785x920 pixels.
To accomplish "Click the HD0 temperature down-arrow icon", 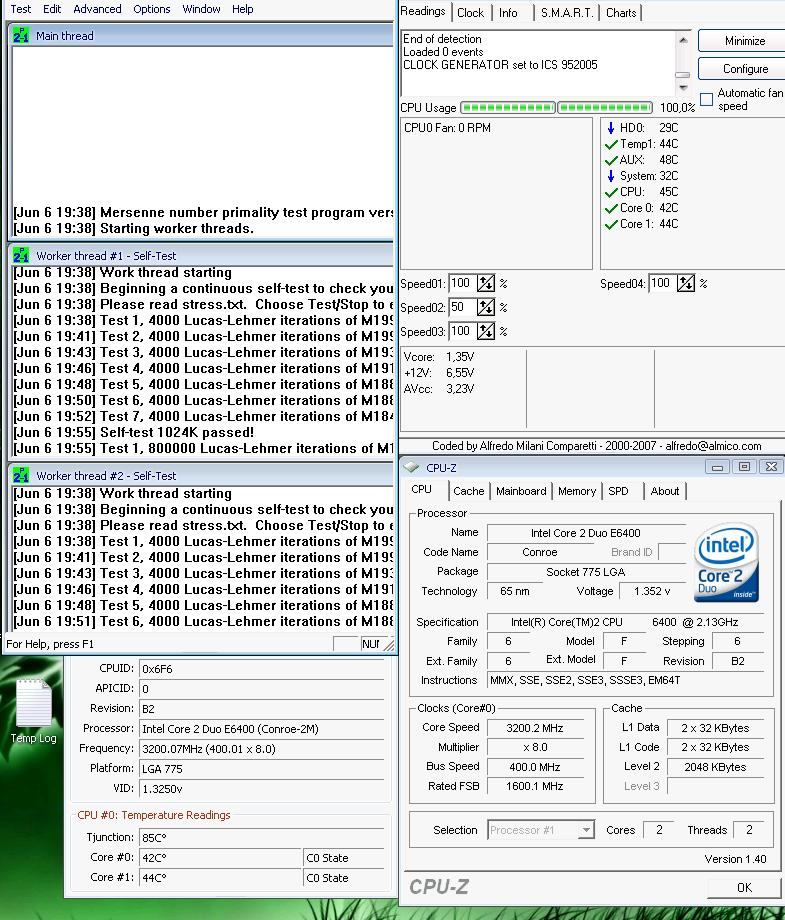I will (x=611, y=128).
